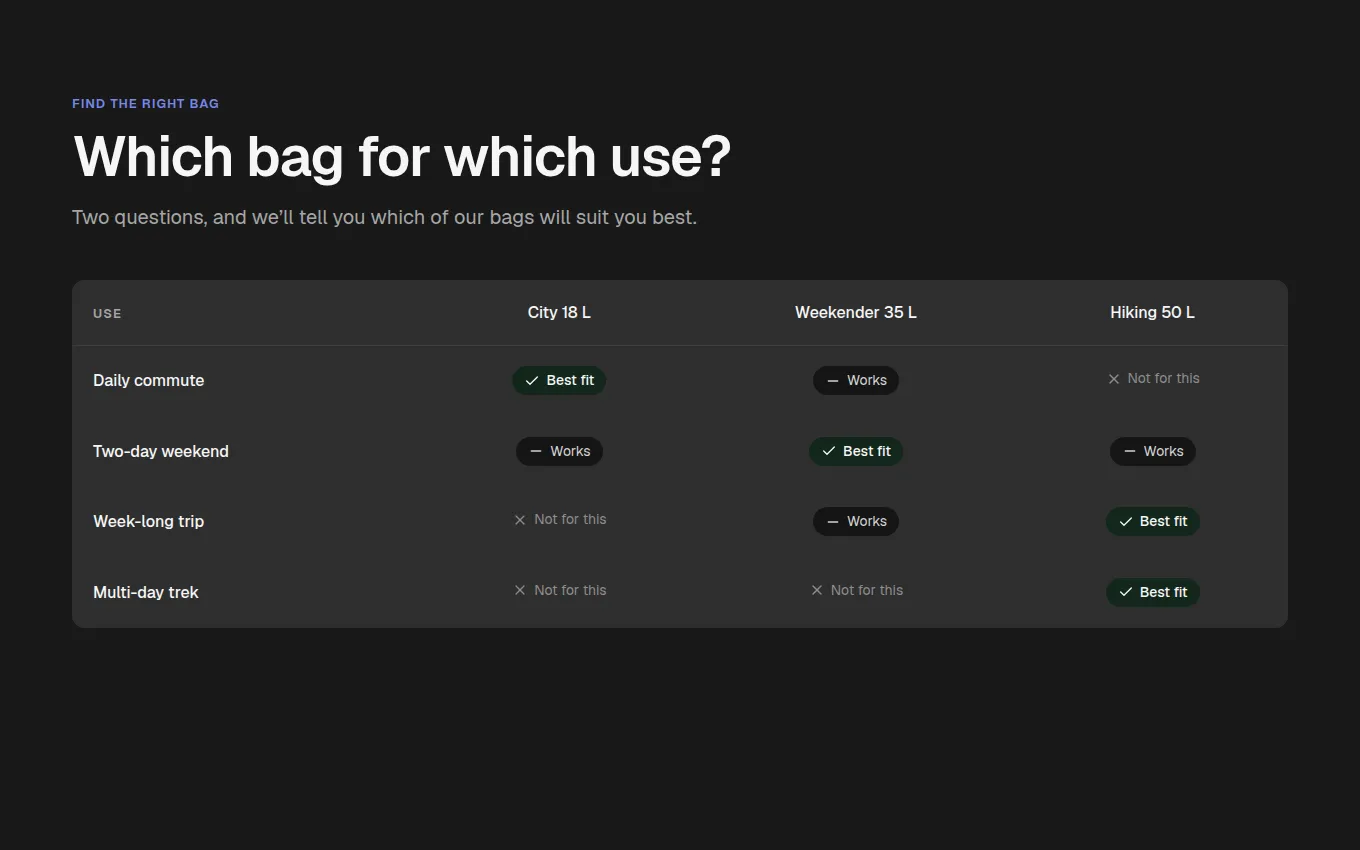Image resolution: width=1360 pixels, height=850 pixels.
Task: Click the Daily commute row label
Action: [148, 381]
